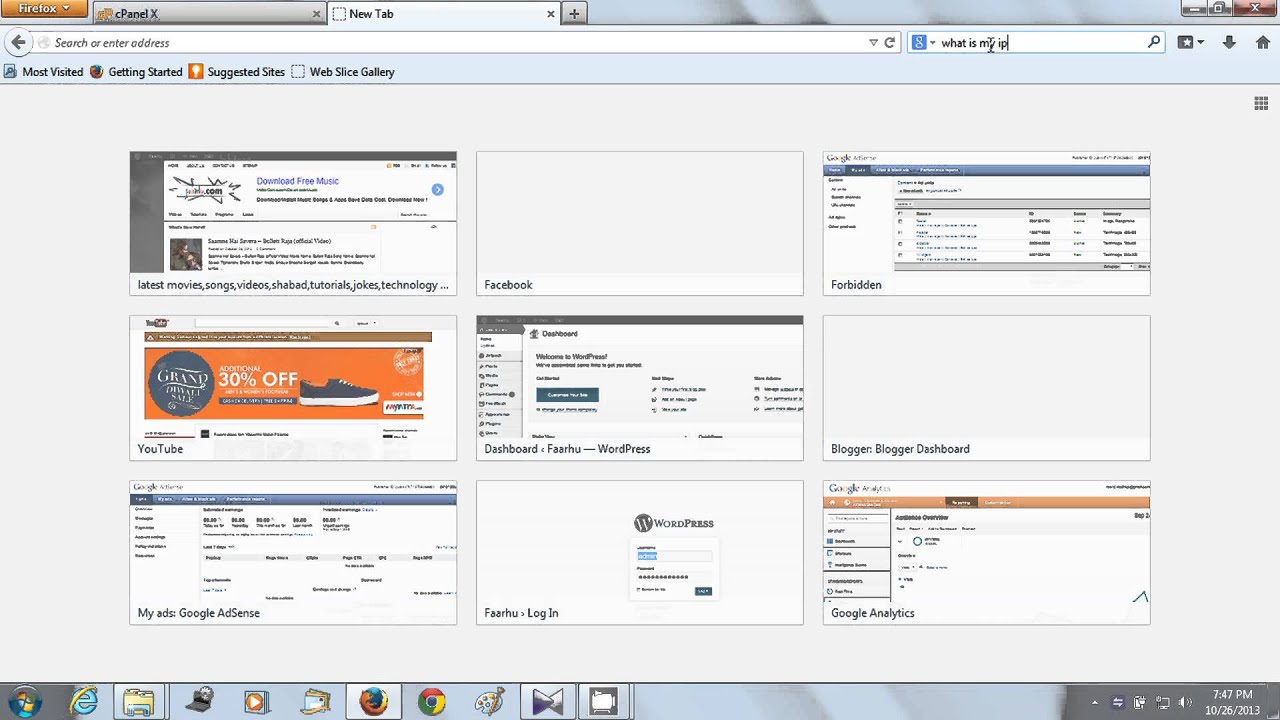The image size is (1280, 720).
Task: Open the Dashboard ‹ Faarhu — WordPress tile
Action: coord(640,388)
